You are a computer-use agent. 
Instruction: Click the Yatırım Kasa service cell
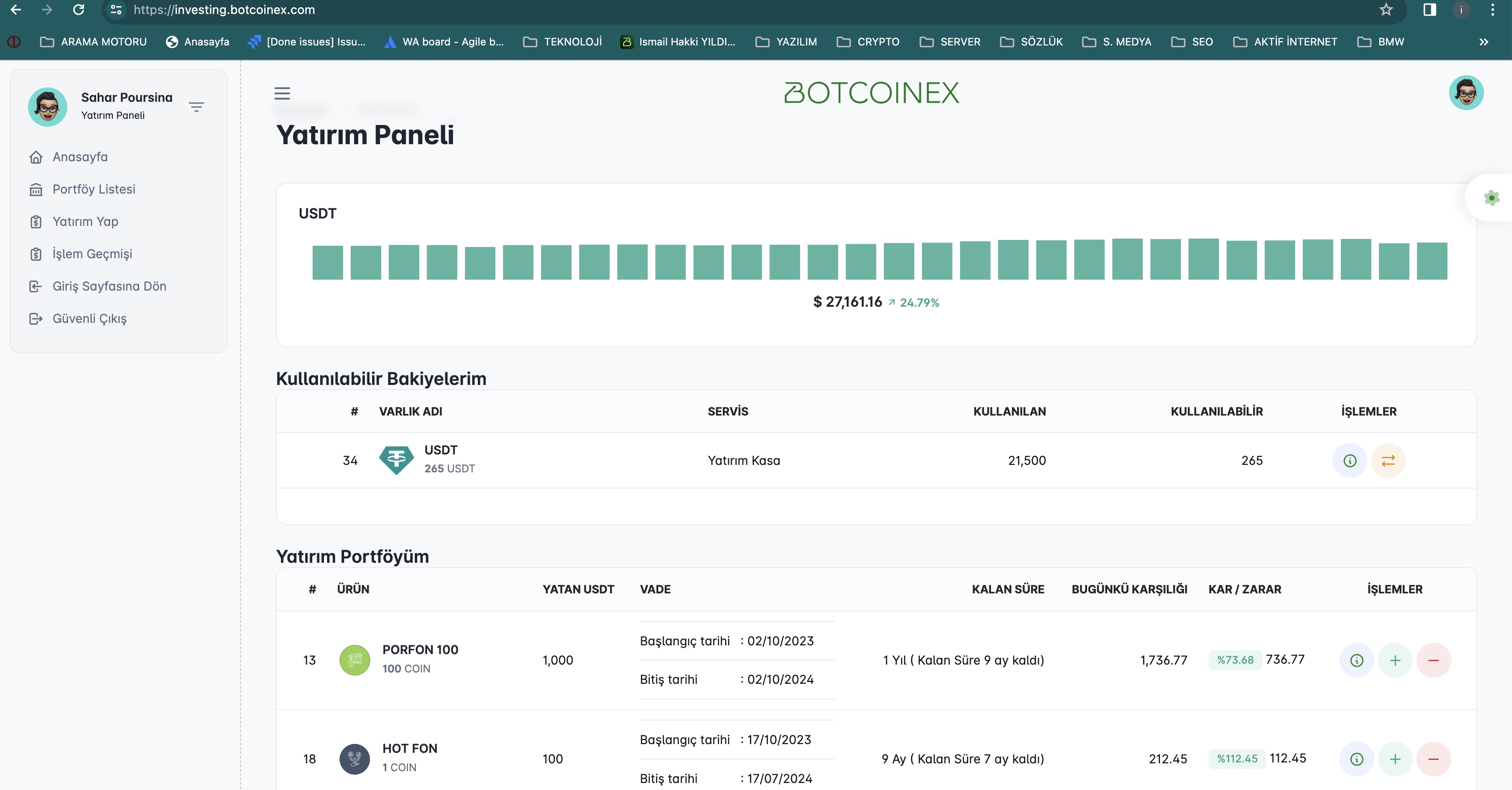744,461
